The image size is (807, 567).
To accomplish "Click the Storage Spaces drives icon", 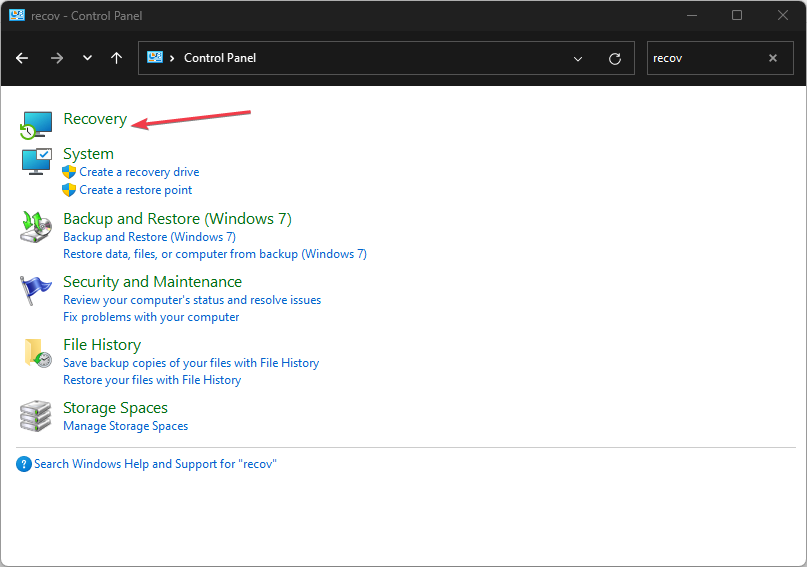I will 36,416.
